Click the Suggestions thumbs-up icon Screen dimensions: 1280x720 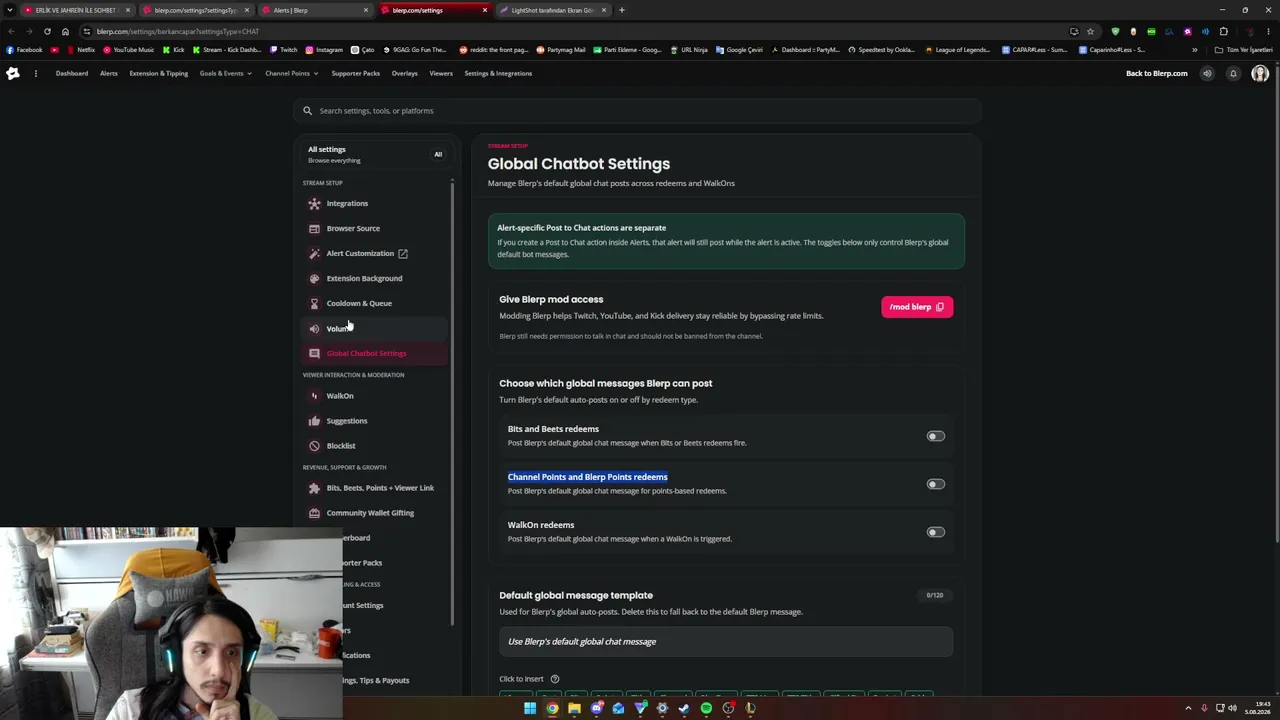314,421
